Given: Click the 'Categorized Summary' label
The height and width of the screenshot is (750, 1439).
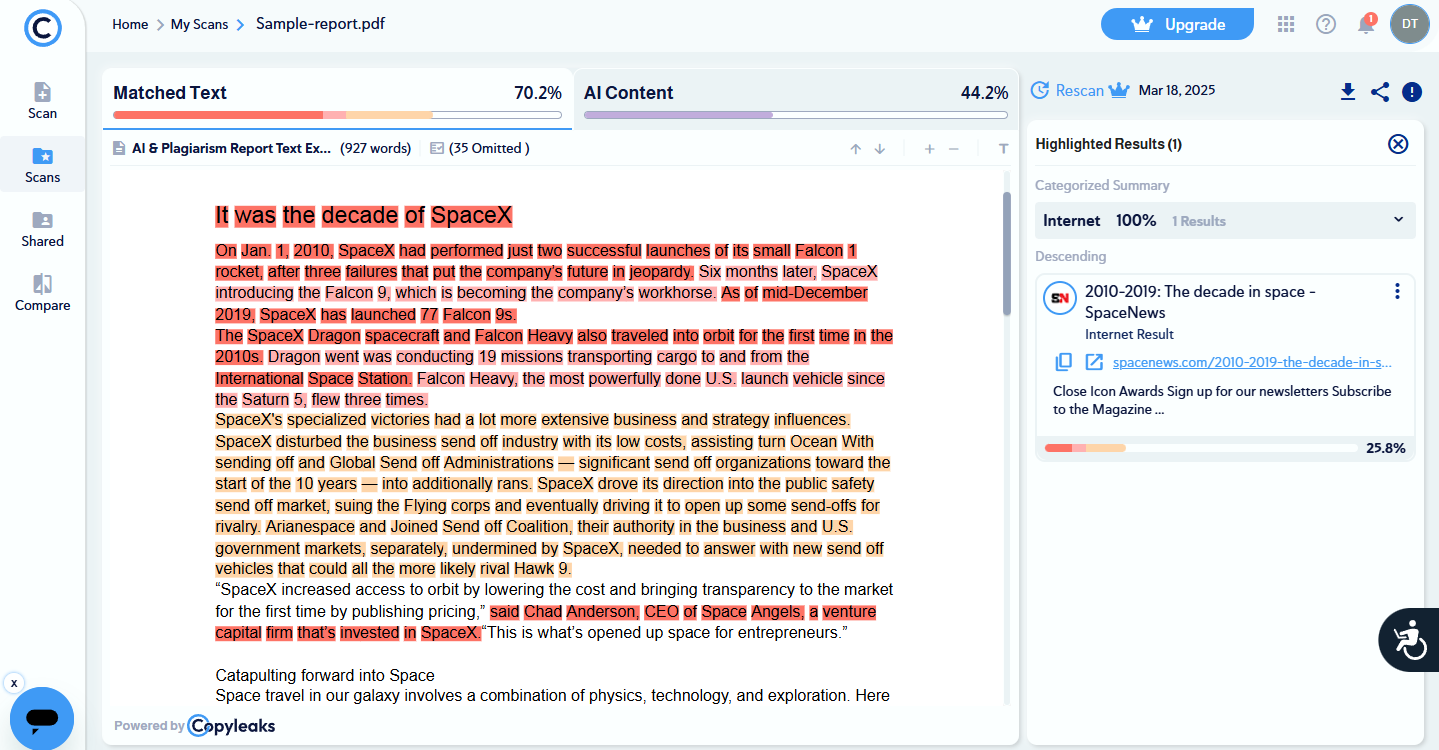Looking at the screenshot, I should (x=1102, y=185).
